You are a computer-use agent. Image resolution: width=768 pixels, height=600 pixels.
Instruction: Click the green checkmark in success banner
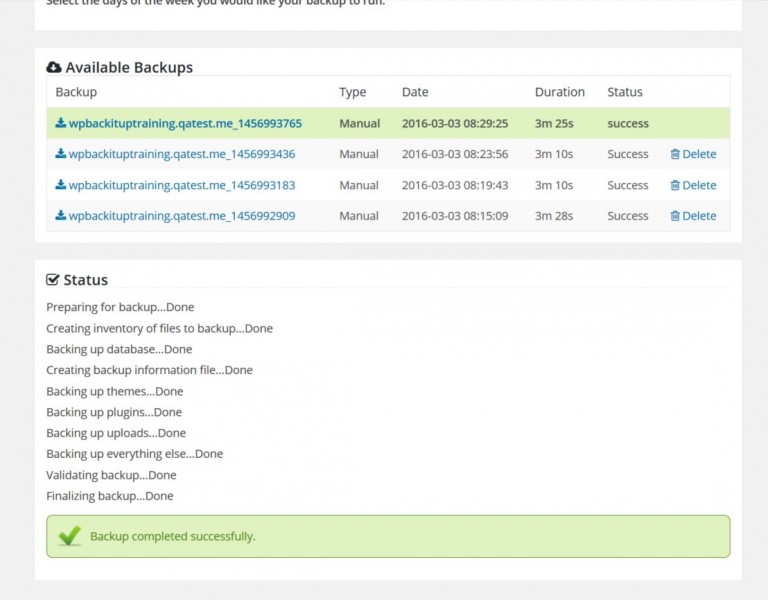point(70,536)
